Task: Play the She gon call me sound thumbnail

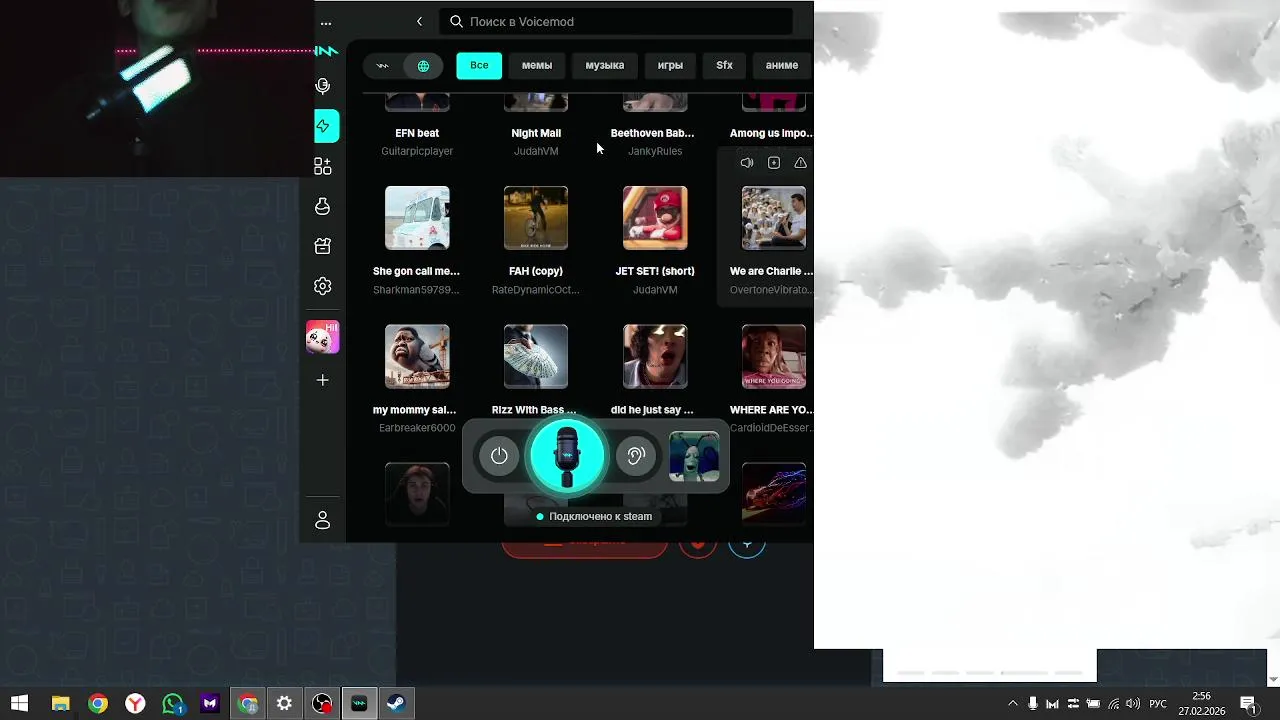Action: click(417, 218)
